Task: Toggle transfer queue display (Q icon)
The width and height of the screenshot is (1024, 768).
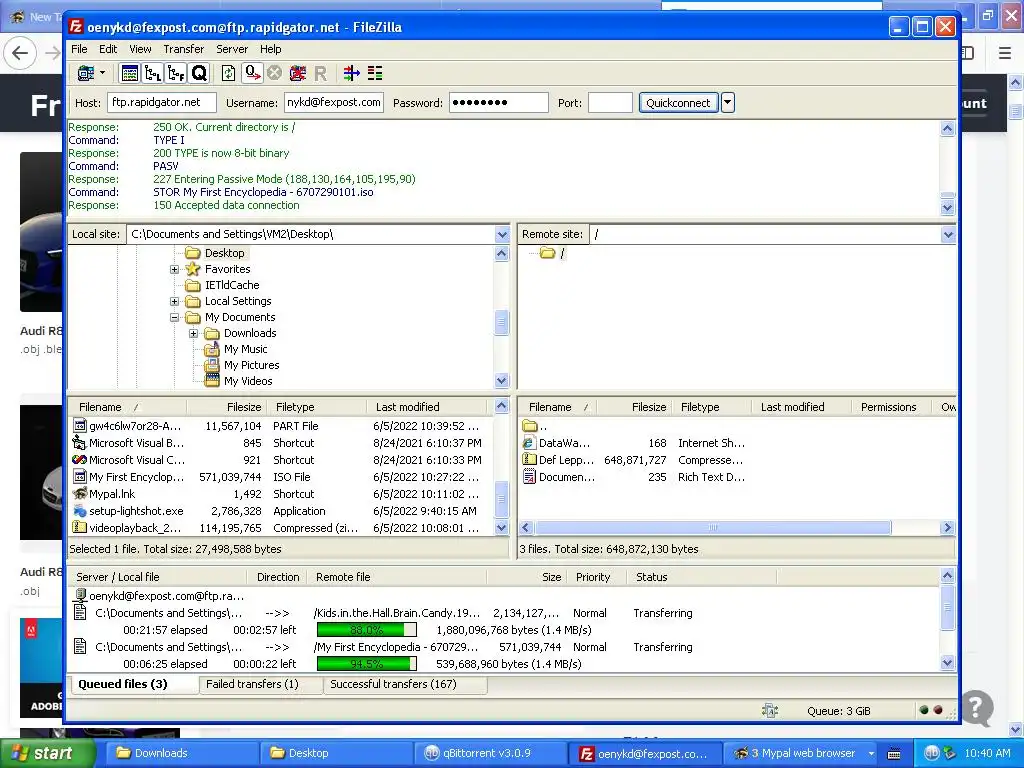Action: click(199, 73)
